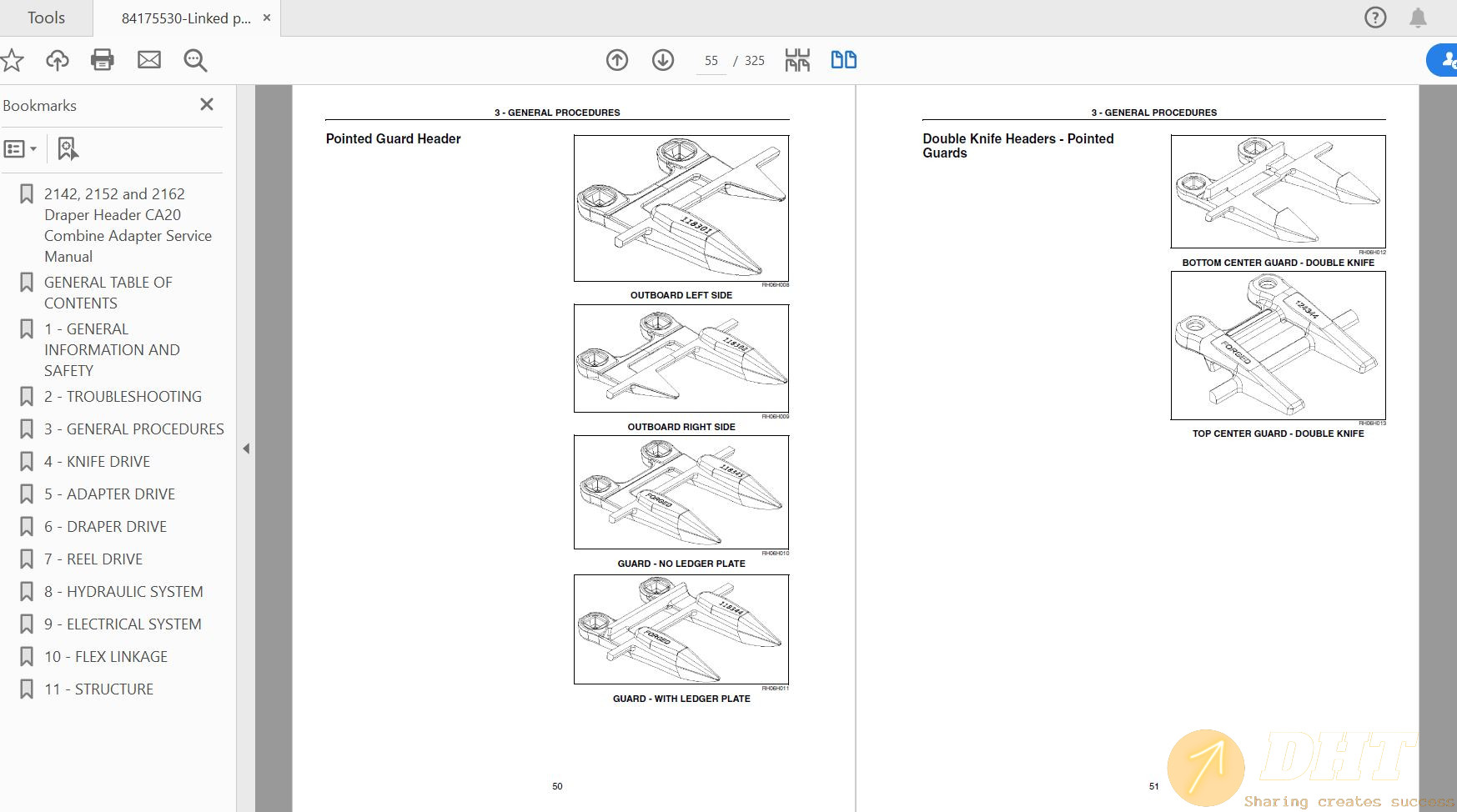
Task: Add the file to favorites with the star
Action: pos(12,59)
